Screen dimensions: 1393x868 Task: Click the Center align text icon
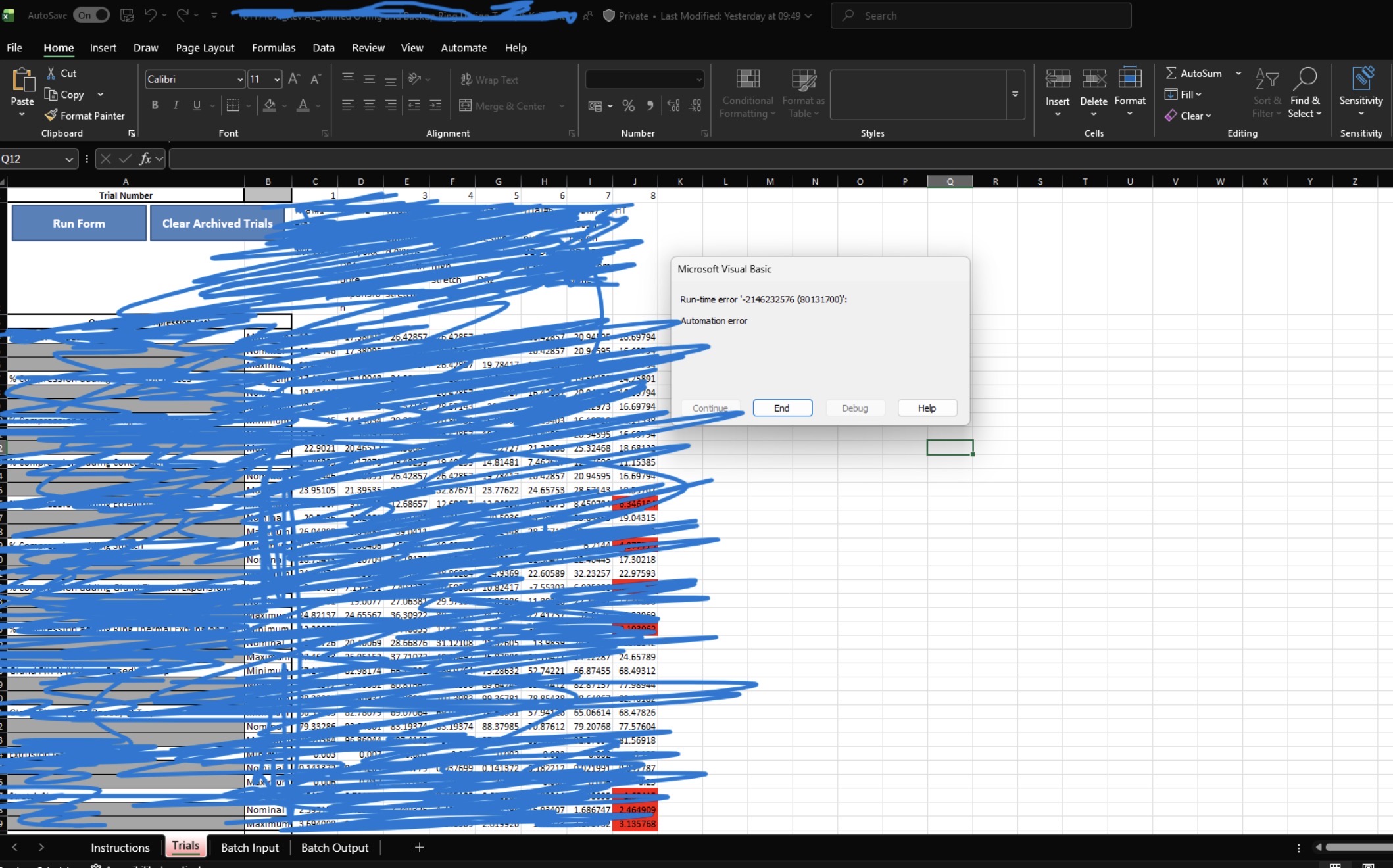click(x=369, y=105)
